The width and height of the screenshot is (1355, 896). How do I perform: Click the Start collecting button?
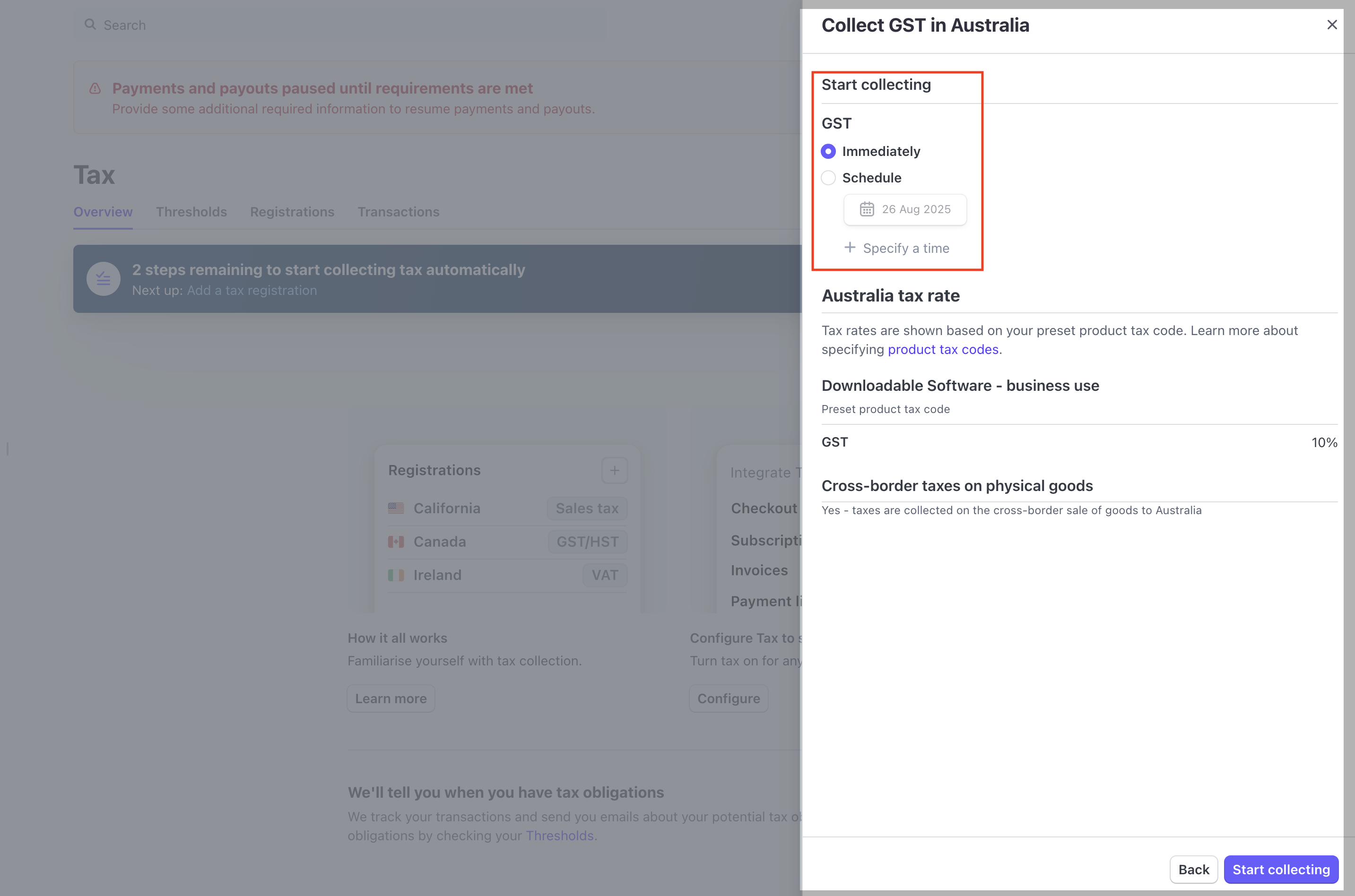[1281, 869]
